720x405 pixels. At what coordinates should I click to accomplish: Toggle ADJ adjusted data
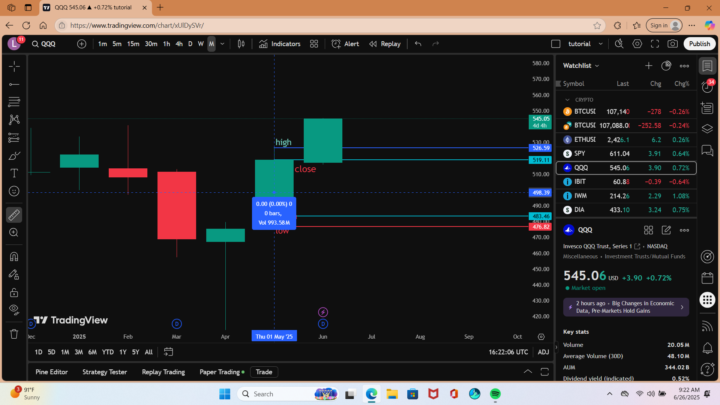pos(543,352)
